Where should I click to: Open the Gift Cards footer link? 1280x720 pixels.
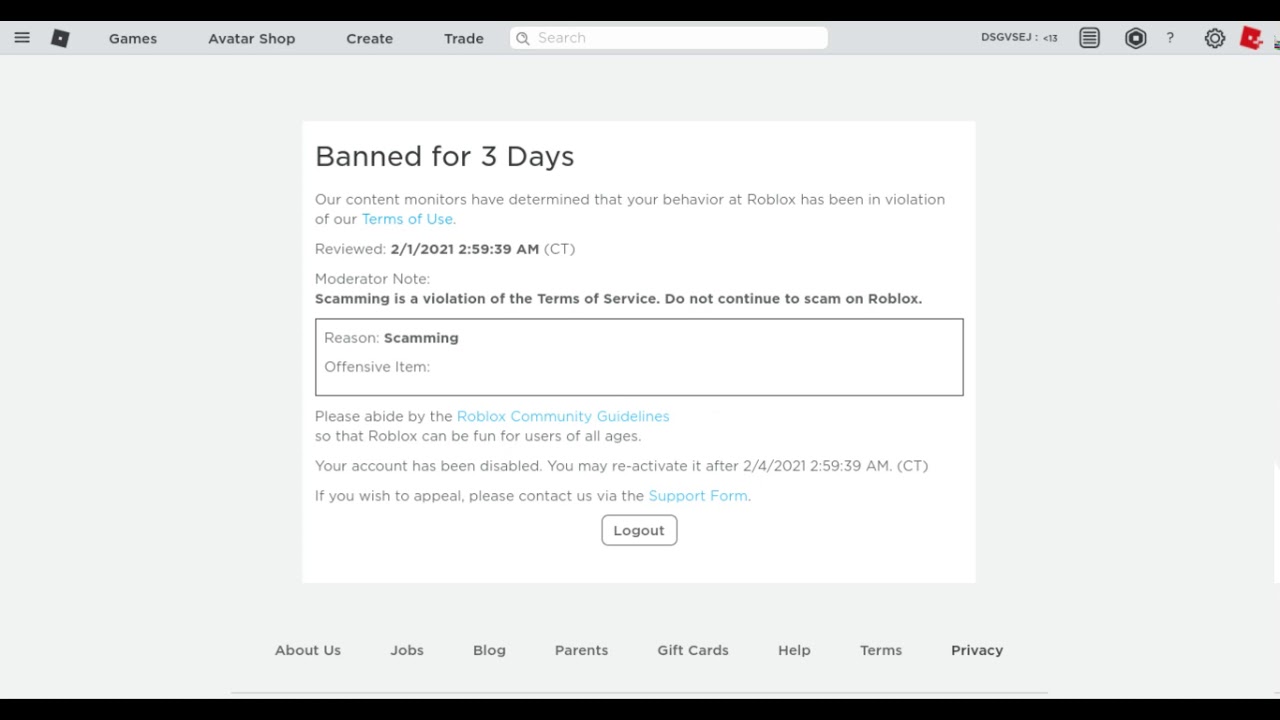tap(693, 650)
